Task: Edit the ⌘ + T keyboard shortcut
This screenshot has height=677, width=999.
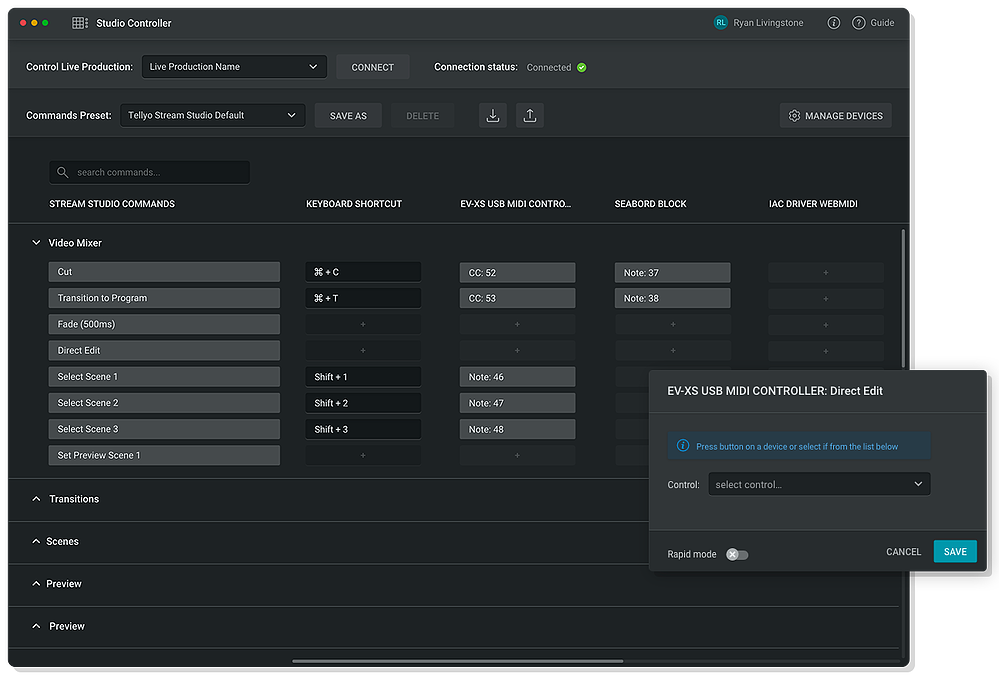Action: (x=363, y=298)
